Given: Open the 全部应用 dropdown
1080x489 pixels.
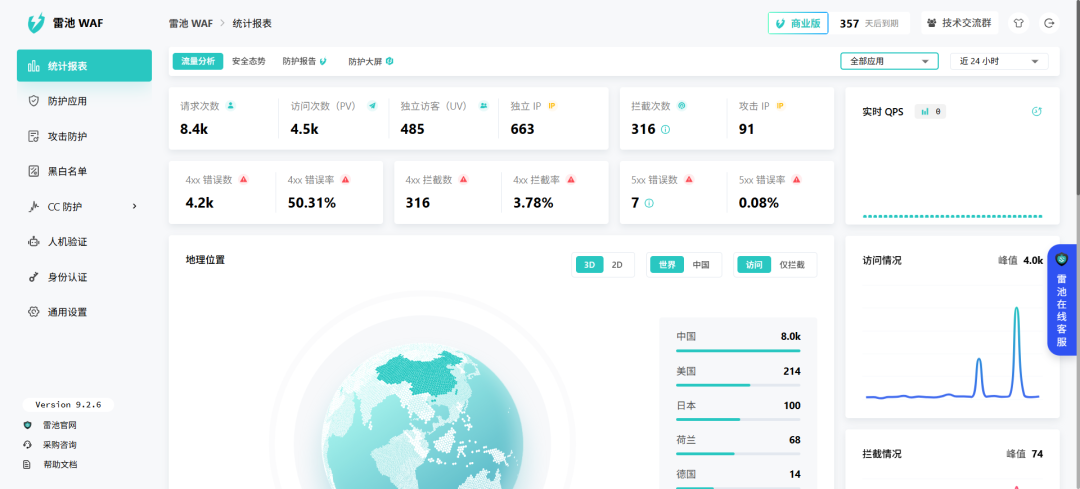Looking at the screenshot, I should click(889, 61).
